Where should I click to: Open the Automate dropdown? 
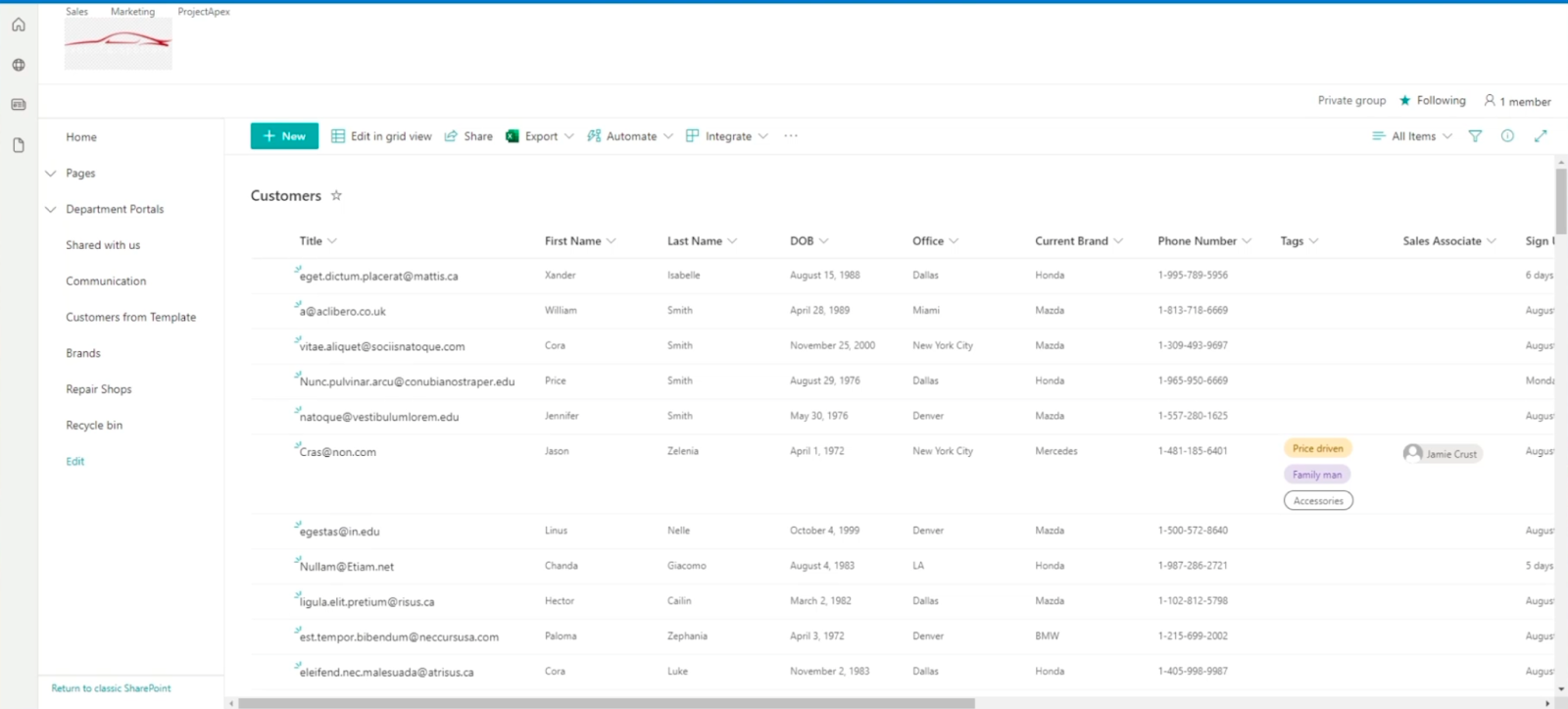(x=630, y=136)
